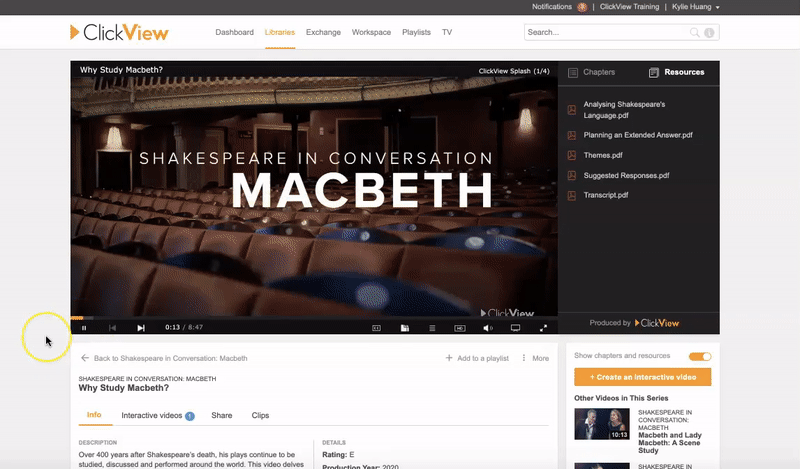Go back to Shakespeare in Conversation: Macbeth
800x469 pixels.
[170, 358]
